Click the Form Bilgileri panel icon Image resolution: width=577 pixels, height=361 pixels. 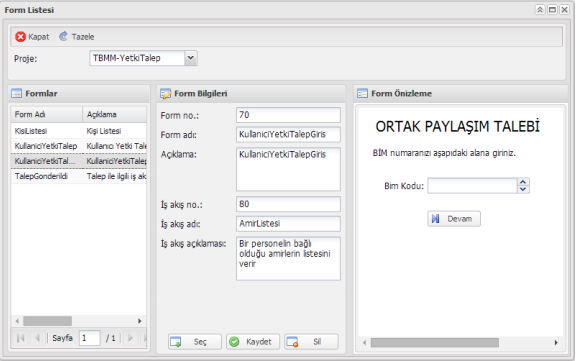click(166, 94)
